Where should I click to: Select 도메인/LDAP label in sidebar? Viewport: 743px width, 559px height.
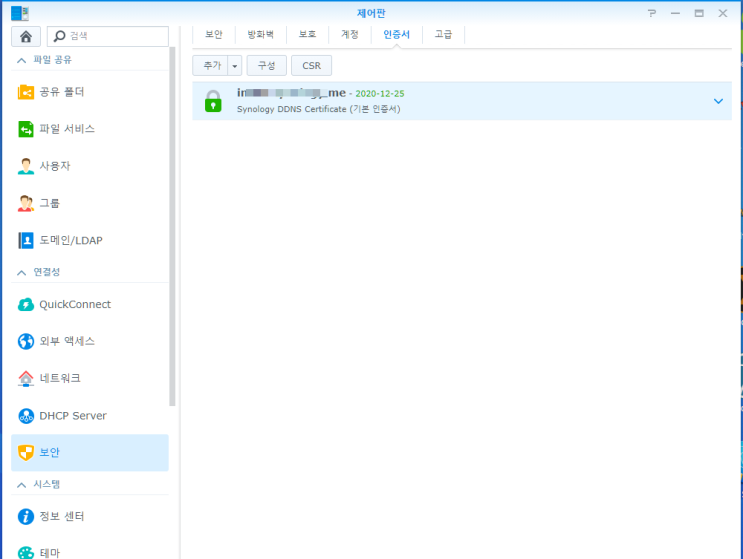(71, 241)
